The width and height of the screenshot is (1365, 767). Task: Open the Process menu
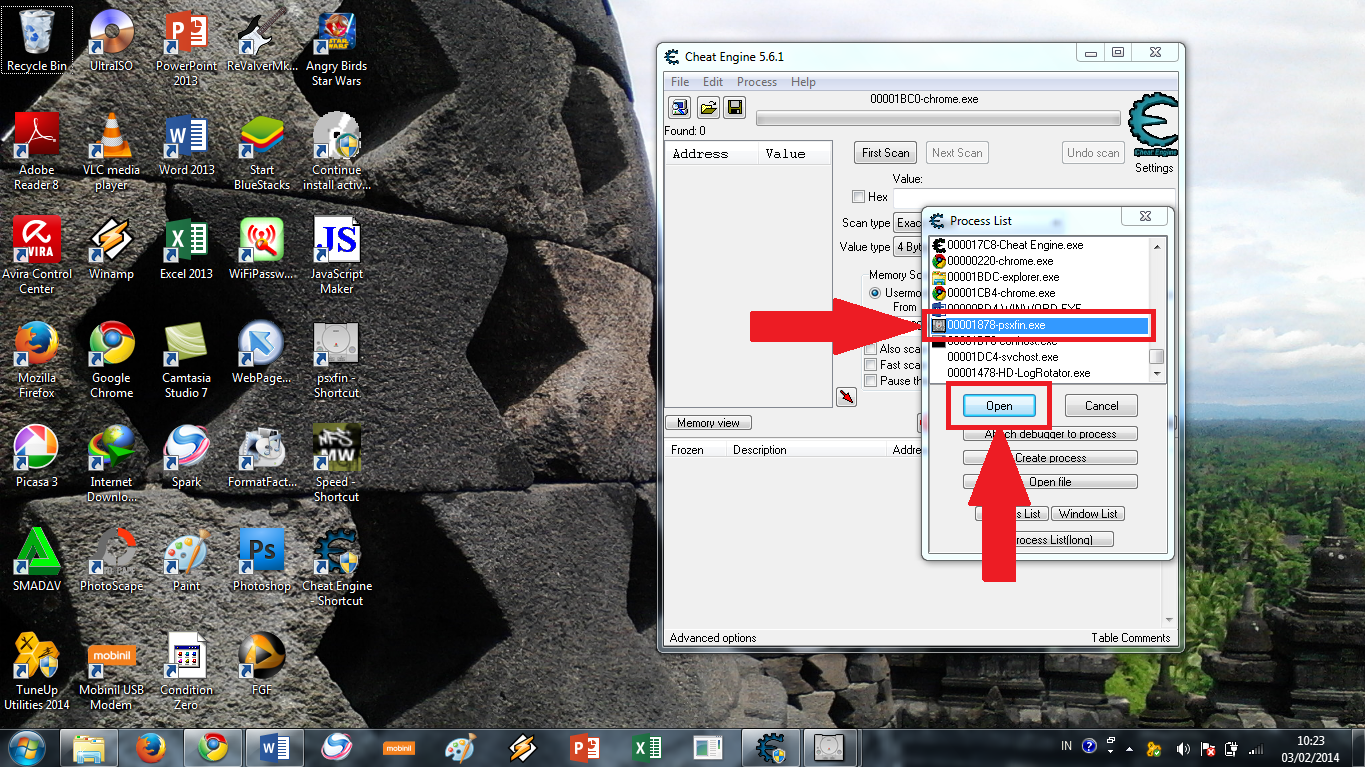[x=757, y=82]
